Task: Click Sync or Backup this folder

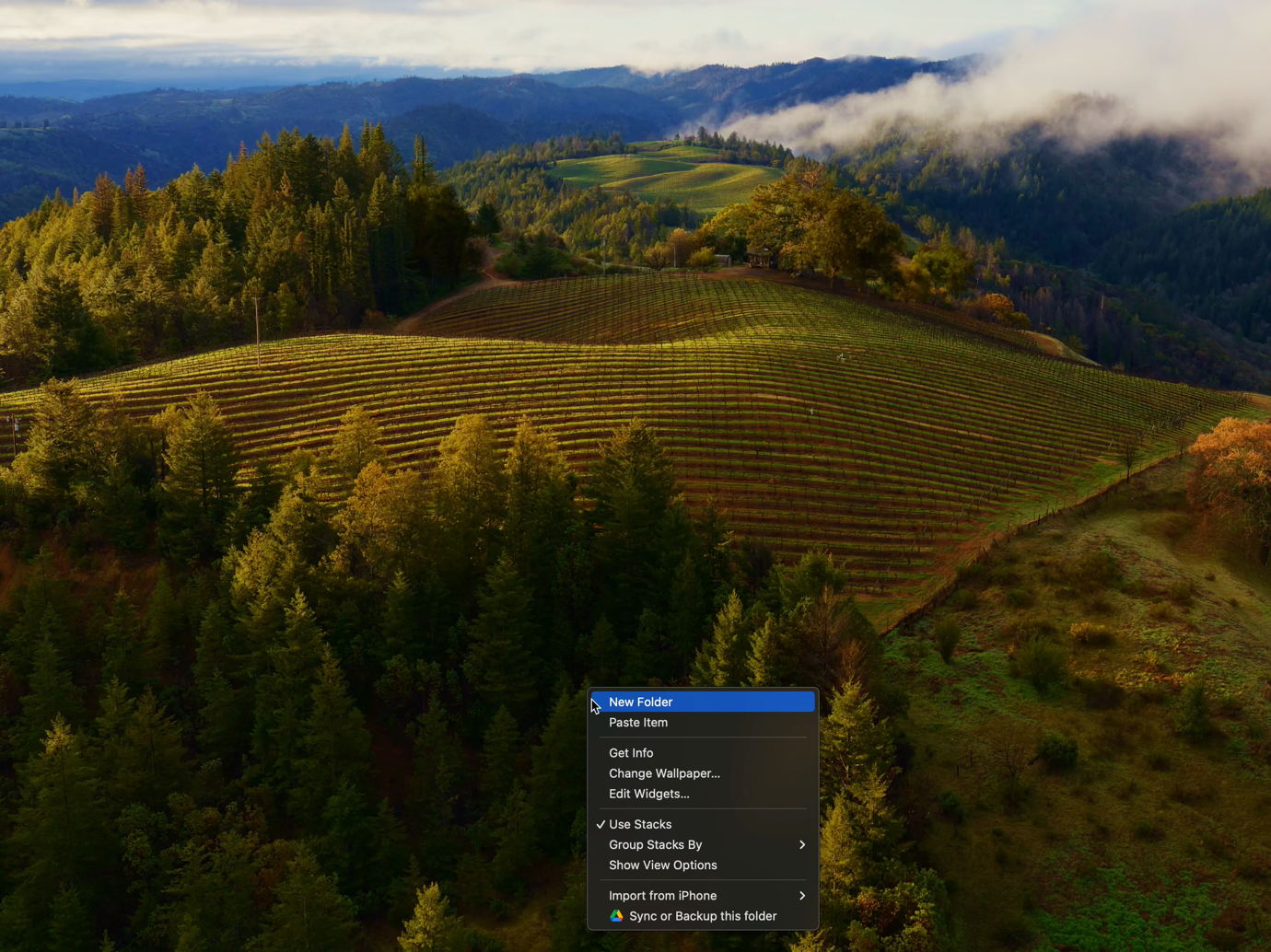Action: click(x=703, y=916)
